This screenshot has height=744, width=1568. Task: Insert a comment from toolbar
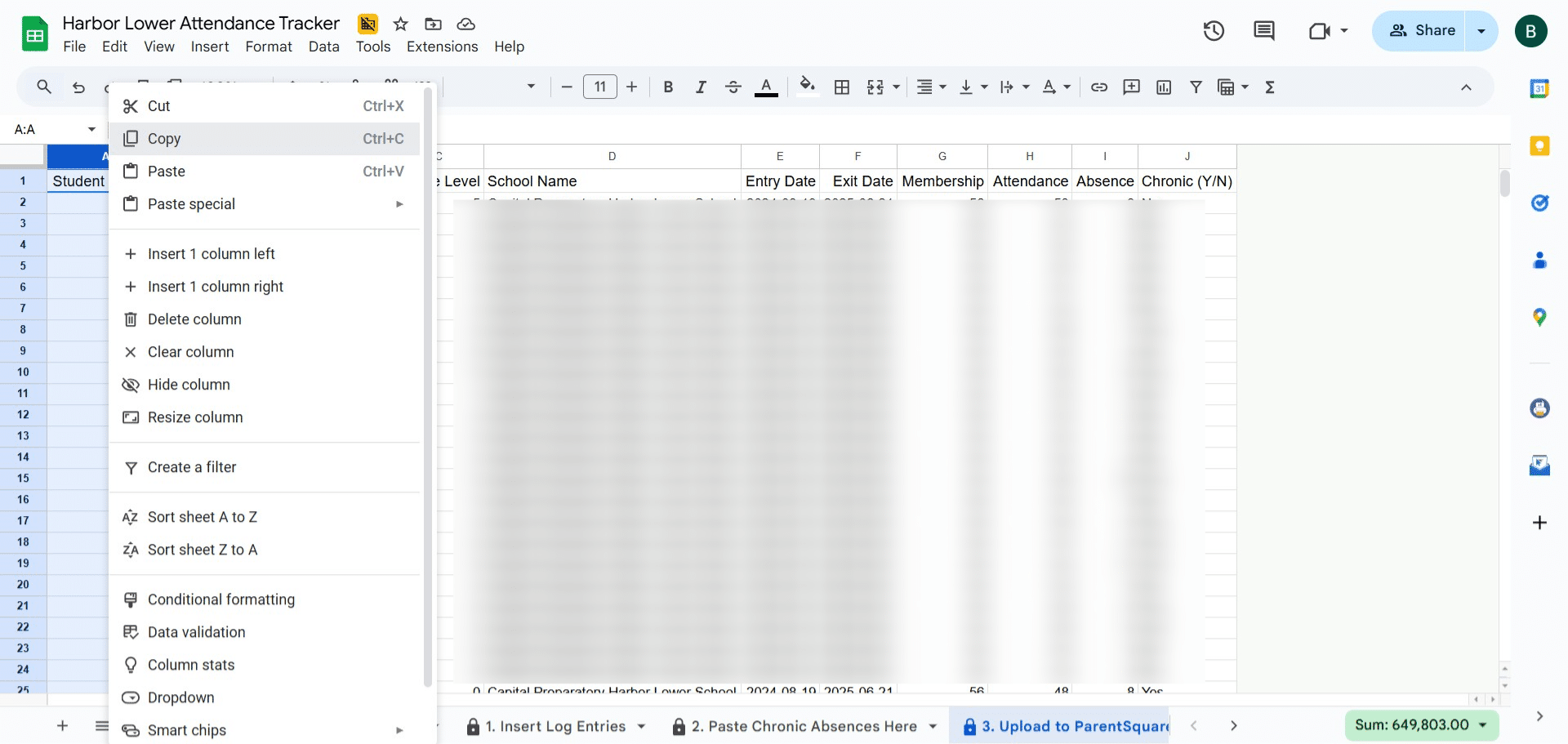pos(1131,87)
